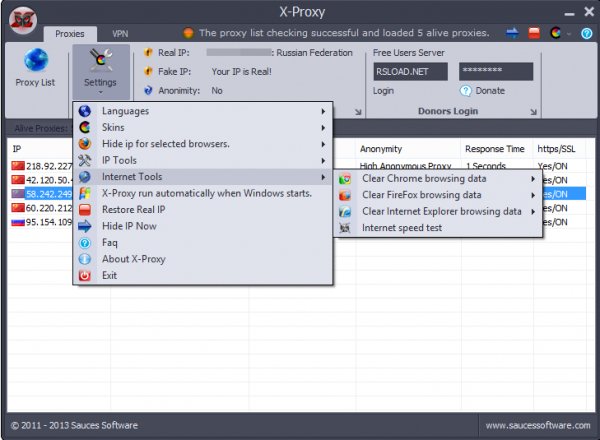Click the speed test icon in the submenu

pyautogui.click(x=345, y=228)
